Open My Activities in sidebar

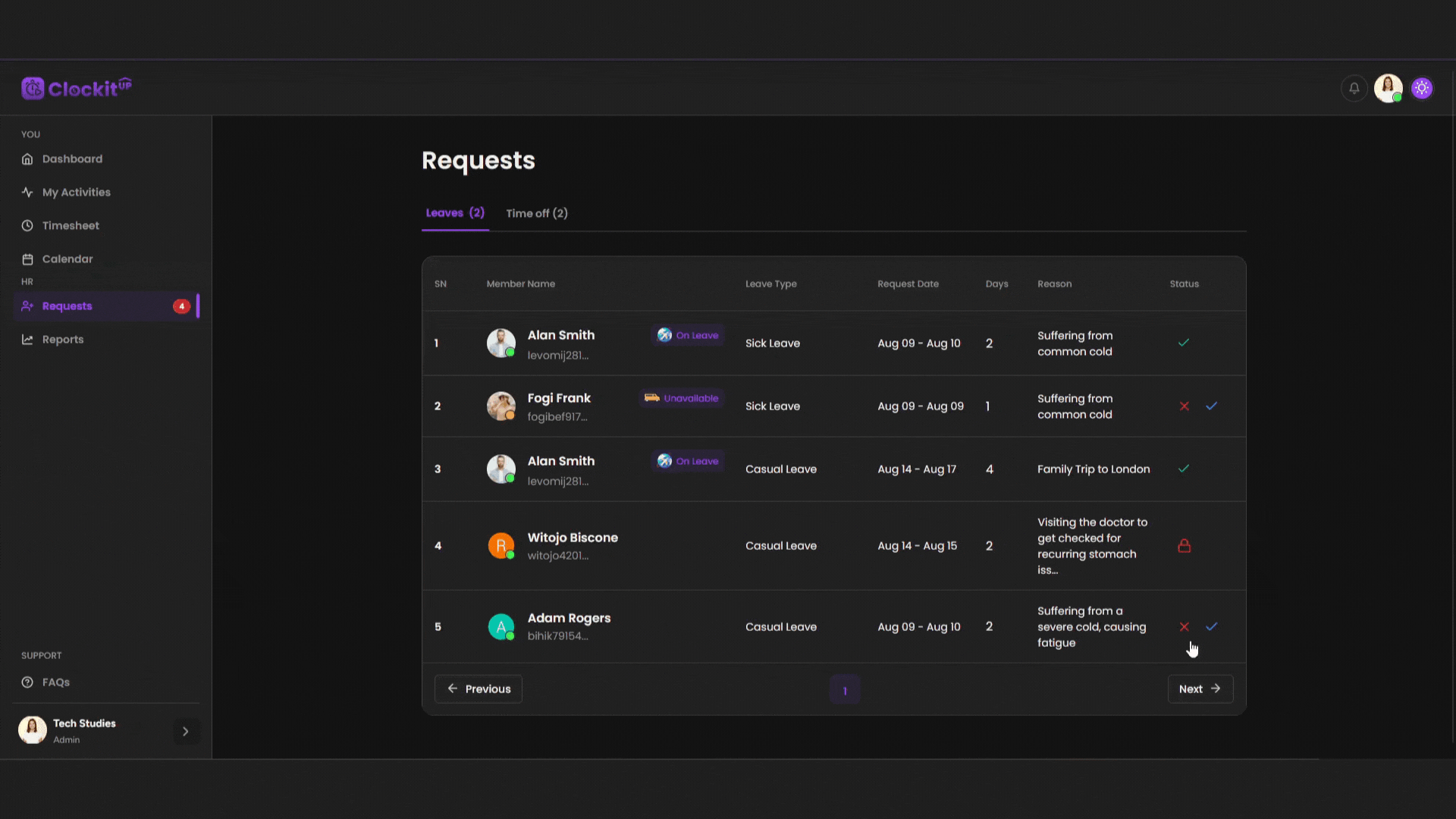click(x=106, y=192)
